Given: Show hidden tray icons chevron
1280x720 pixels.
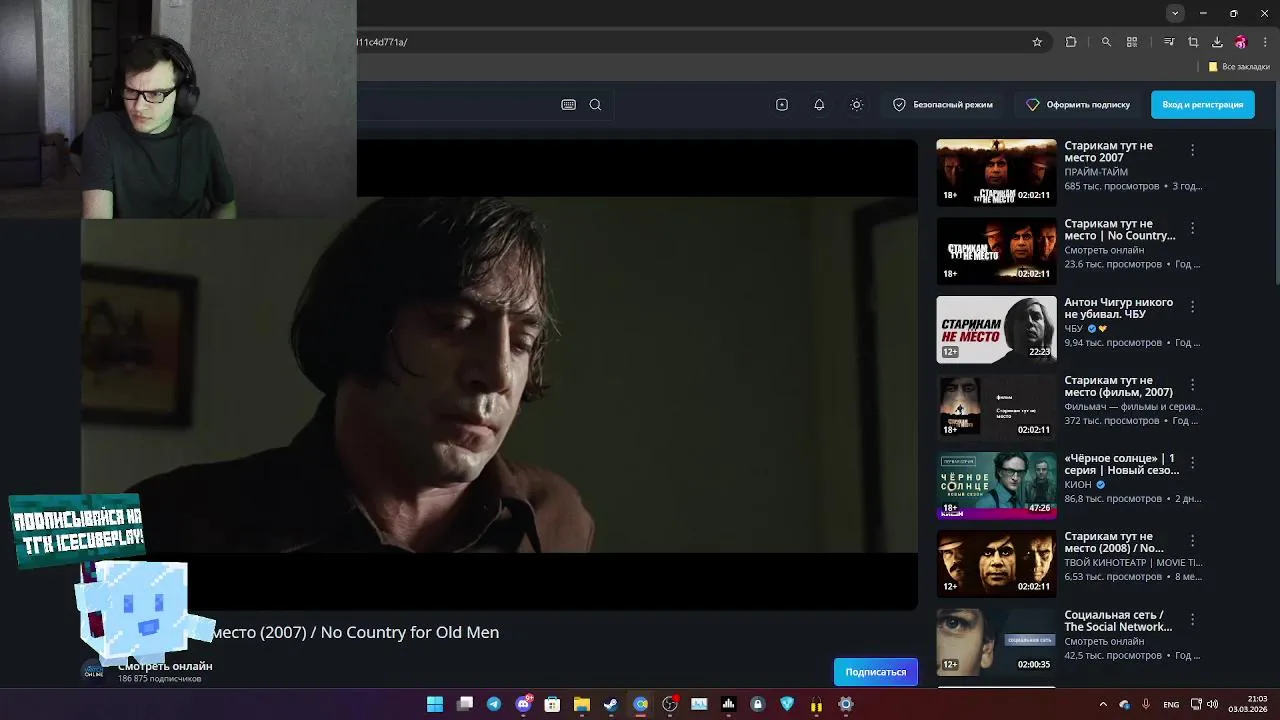Looking at the screenshot, I should pos(1103,704).
